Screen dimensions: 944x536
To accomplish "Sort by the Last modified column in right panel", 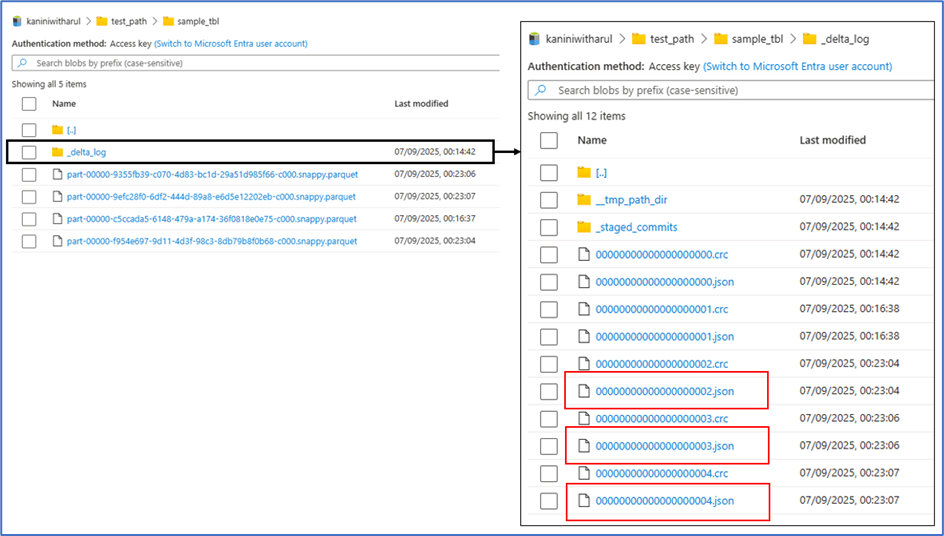I will (832, 140).
